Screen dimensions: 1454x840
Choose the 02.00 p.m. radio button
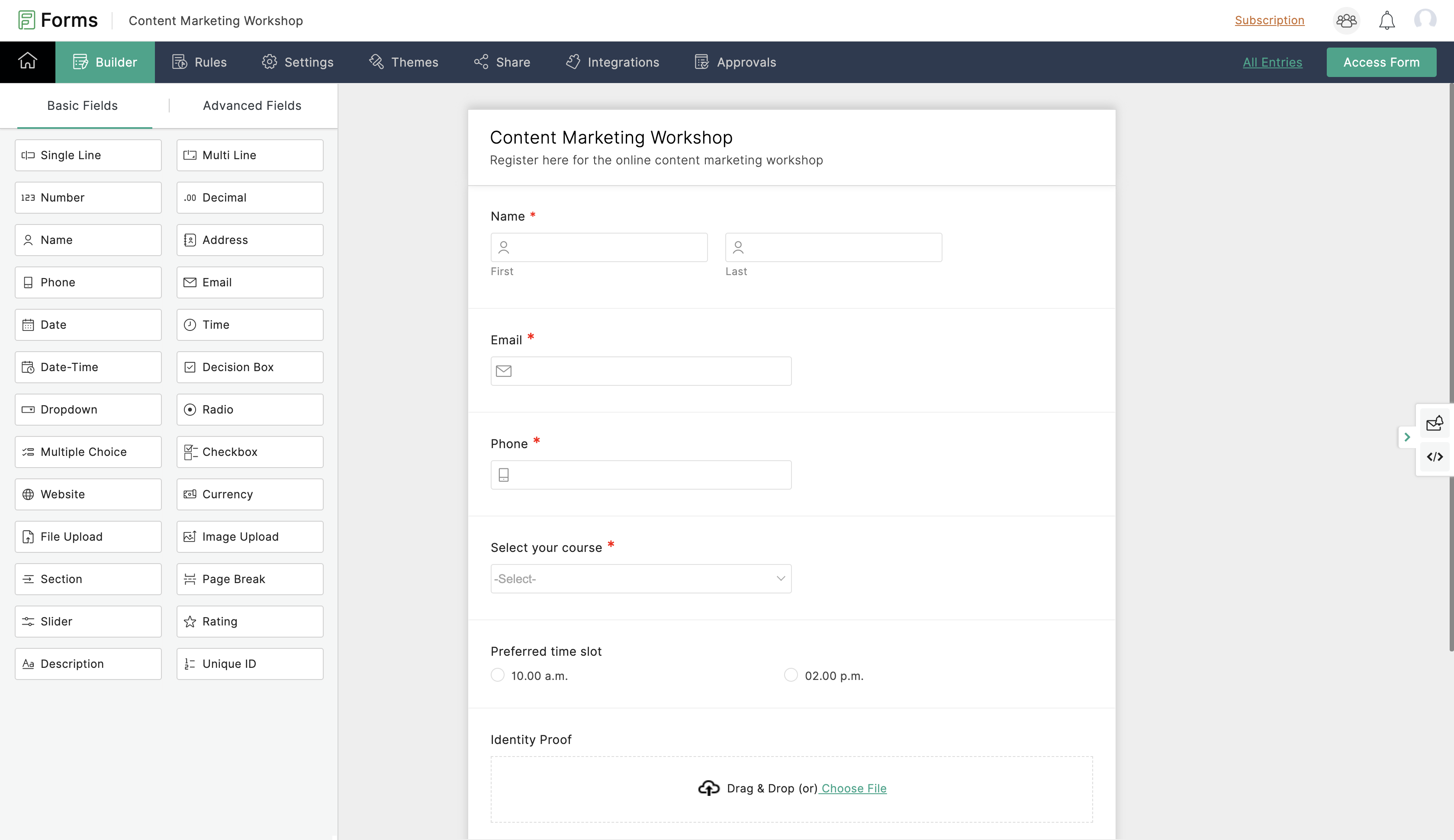point(791,674)
